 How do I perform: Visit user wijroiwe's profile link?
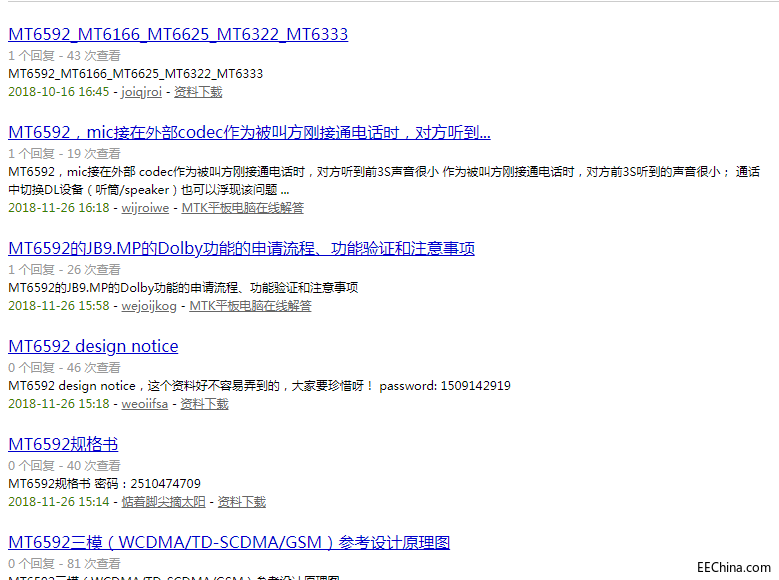(x=145, y=208)
